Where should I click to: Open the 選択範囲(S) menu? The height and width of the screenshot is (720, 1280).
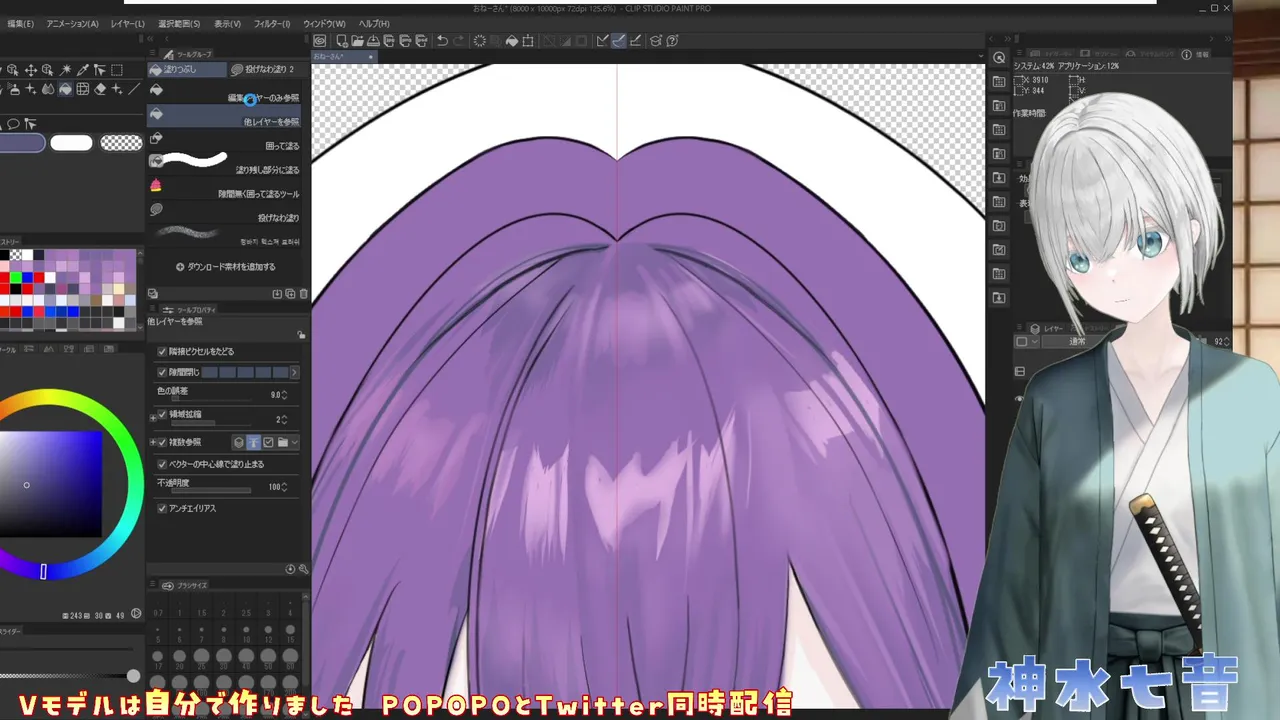tap(179, 24)
